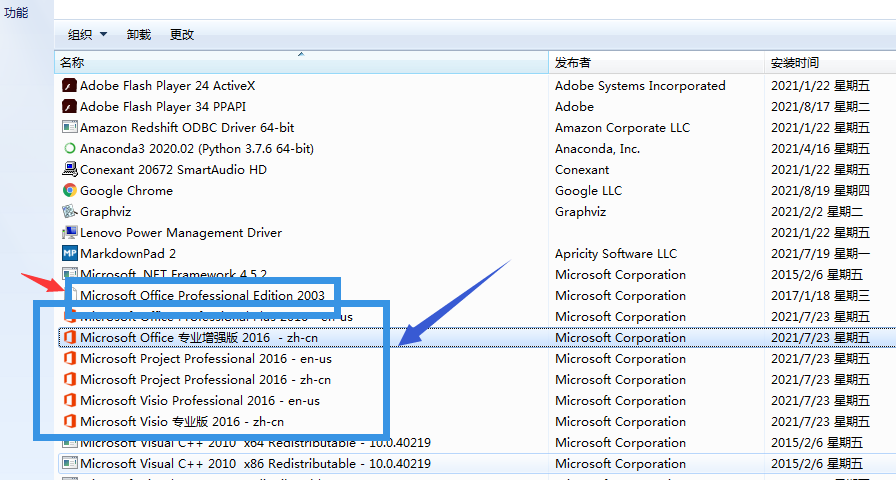This screenshot has width=896, height=480.
Task: Click the Visio Professional 2016 en-us icon
Action: (69, 401)
